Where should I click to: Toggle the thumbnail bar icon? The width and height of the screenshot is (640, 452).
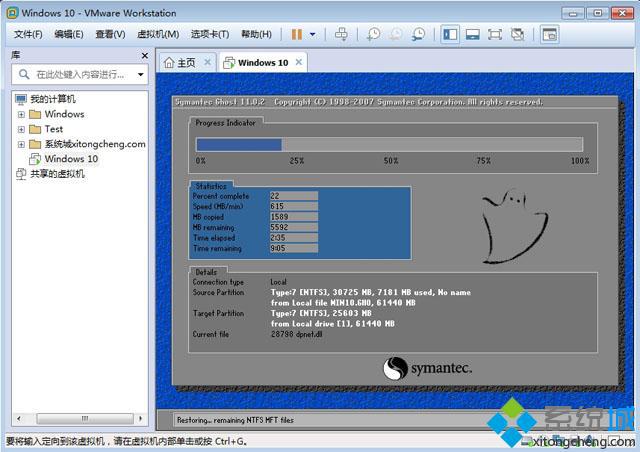(473, 34)
